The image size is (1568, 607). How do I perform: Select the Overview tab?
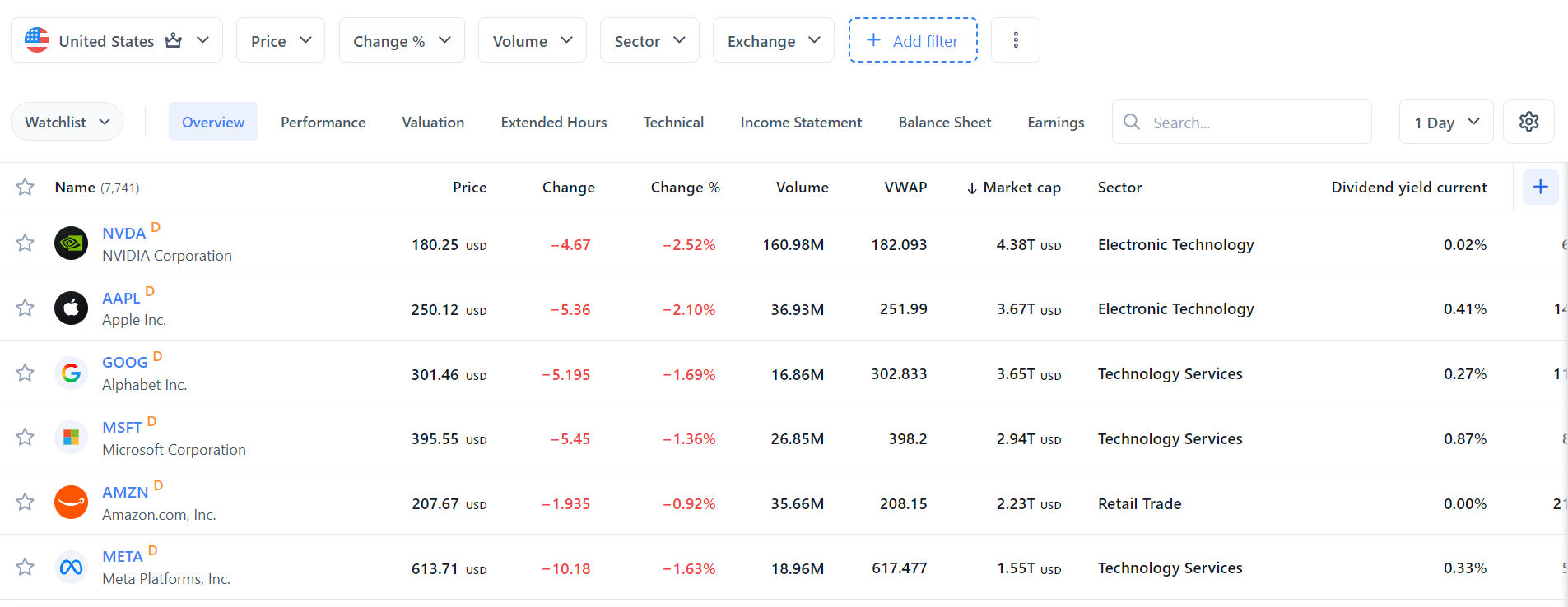(x=213, y=122)
